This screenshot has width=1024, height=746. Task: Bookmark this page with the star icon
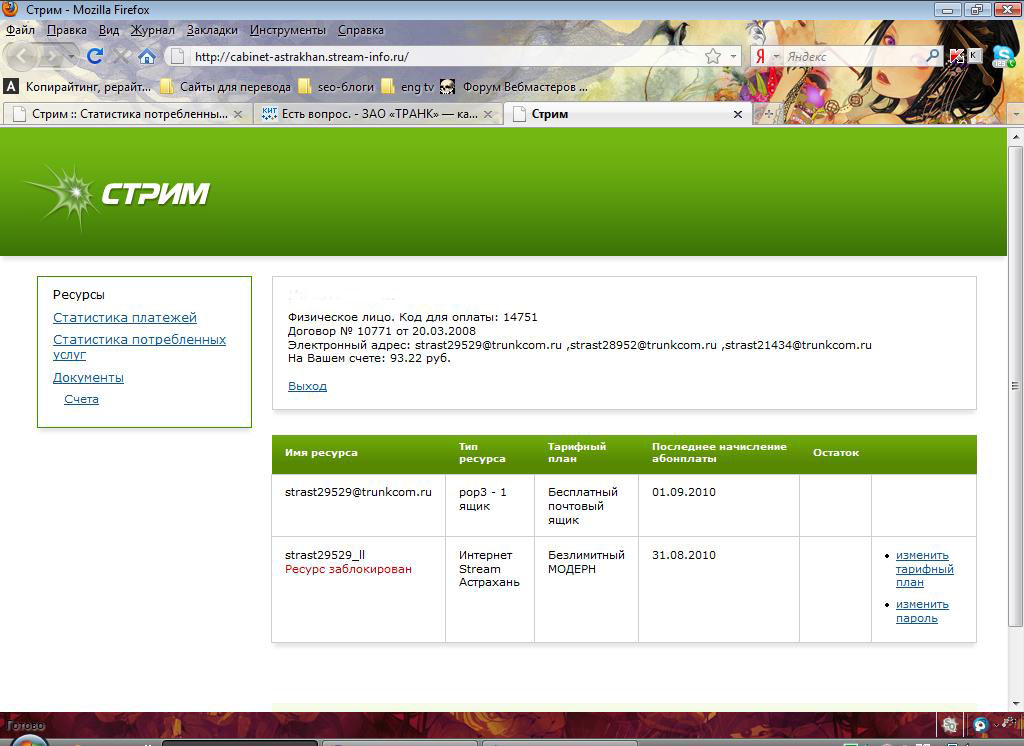(712, 57)
